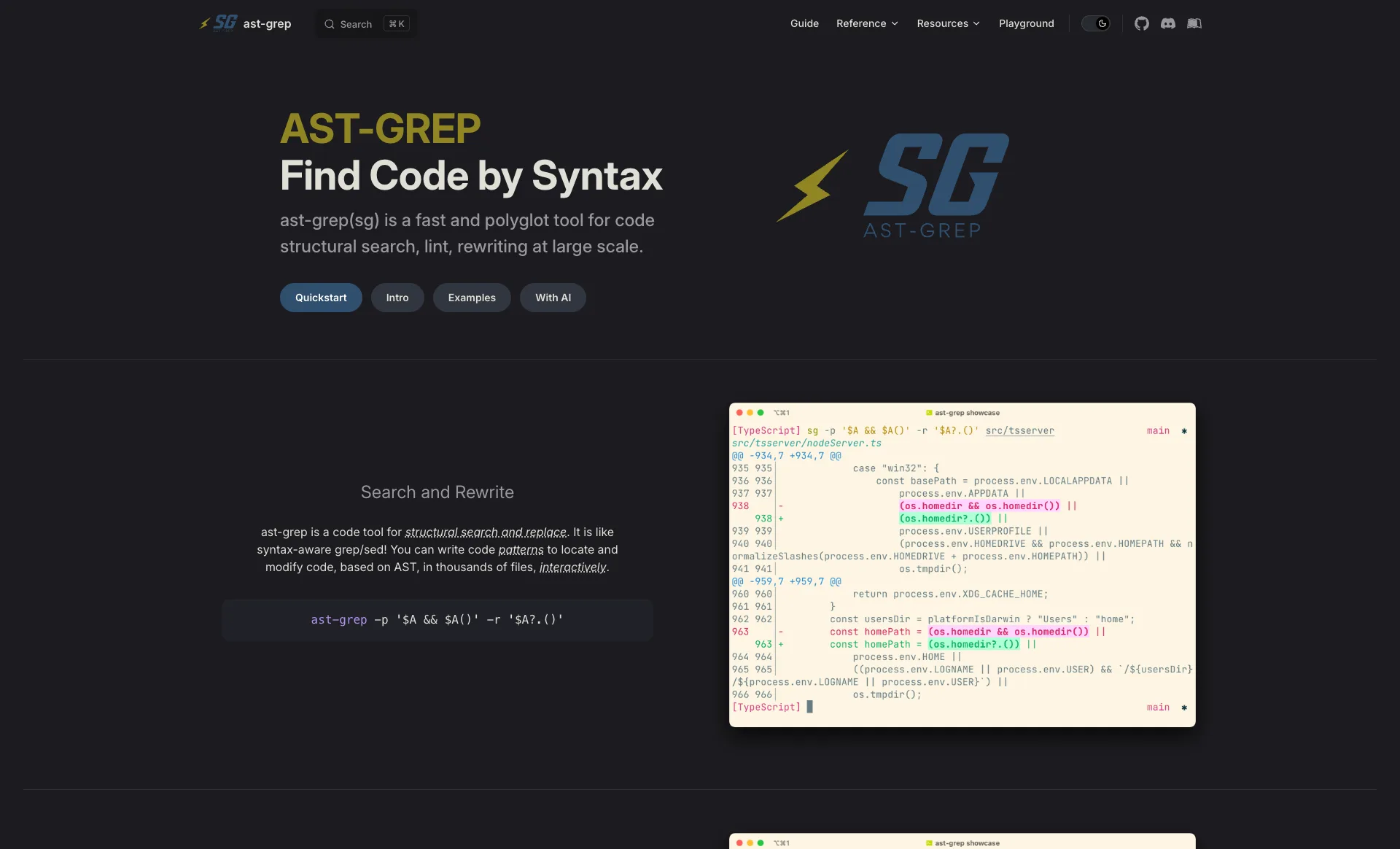Click the 'Find Code by Syntax' headline

pos(471,176)
